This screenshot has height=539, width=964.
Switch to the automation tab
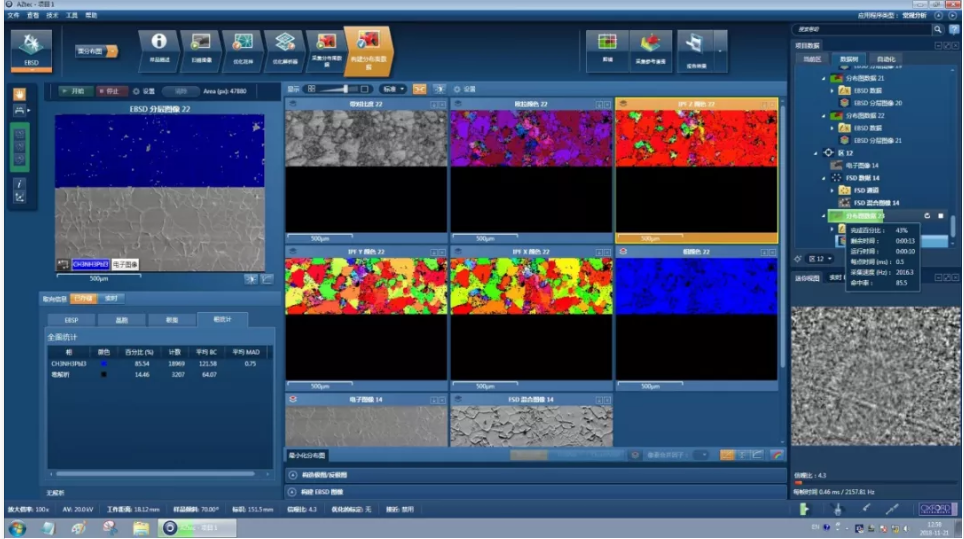pos(886,59)
